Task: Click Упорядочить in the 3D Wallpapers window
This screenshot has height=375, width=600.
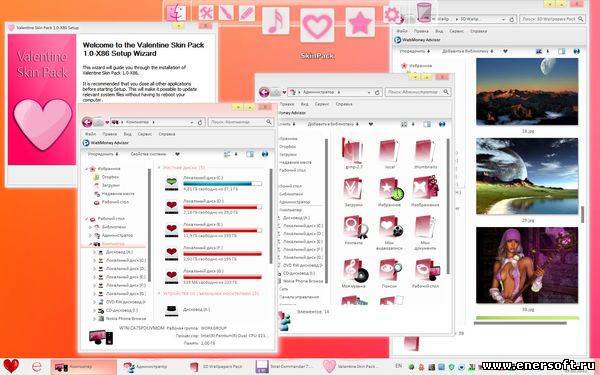Action: pos(415,51)
